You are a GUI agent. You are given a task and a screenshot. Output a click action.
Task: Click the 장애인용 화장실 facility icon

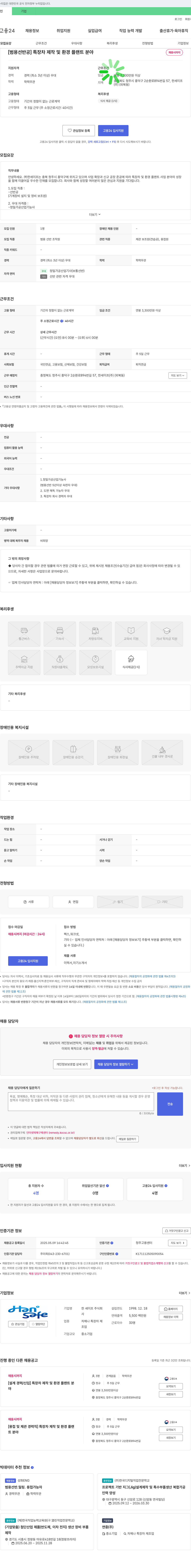(118, 752)
